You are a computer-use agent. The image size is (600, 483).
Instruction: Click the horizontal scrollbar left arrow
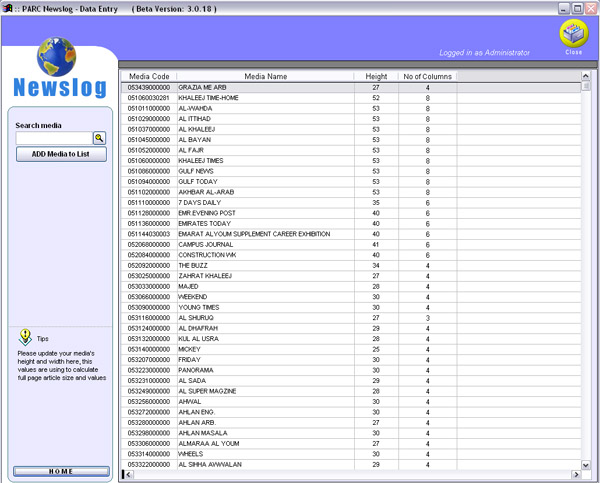coord(129,475)
